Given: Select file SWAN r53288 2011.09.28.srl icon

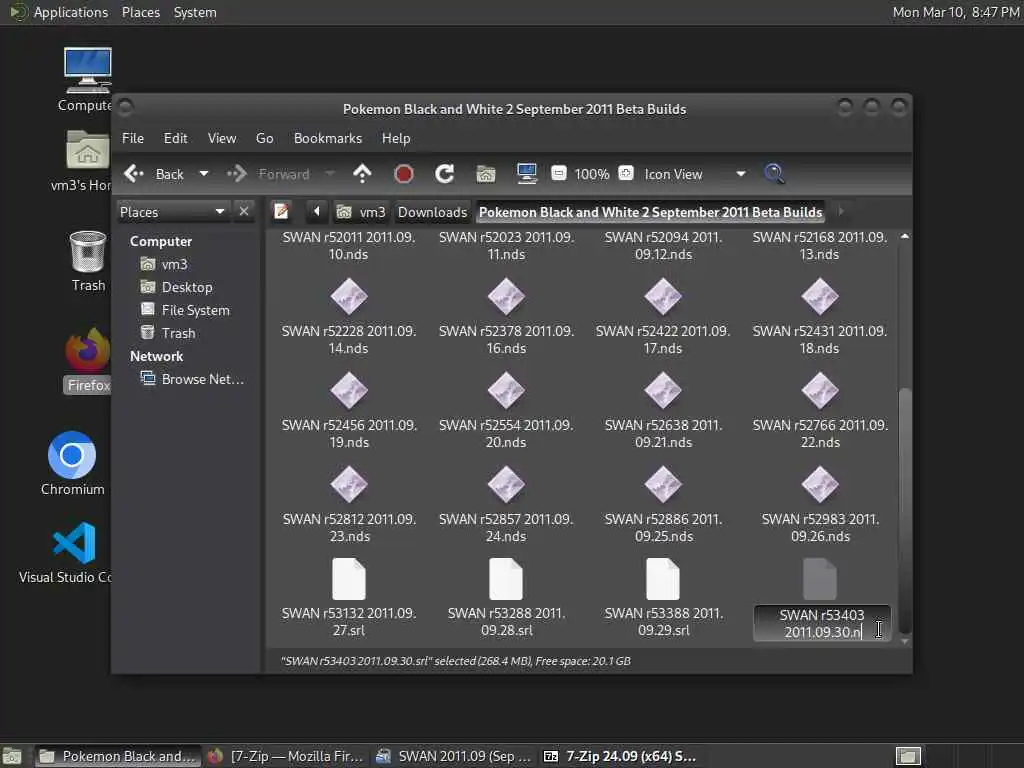Looking at the screenshot, I should (x=506, y=579).
